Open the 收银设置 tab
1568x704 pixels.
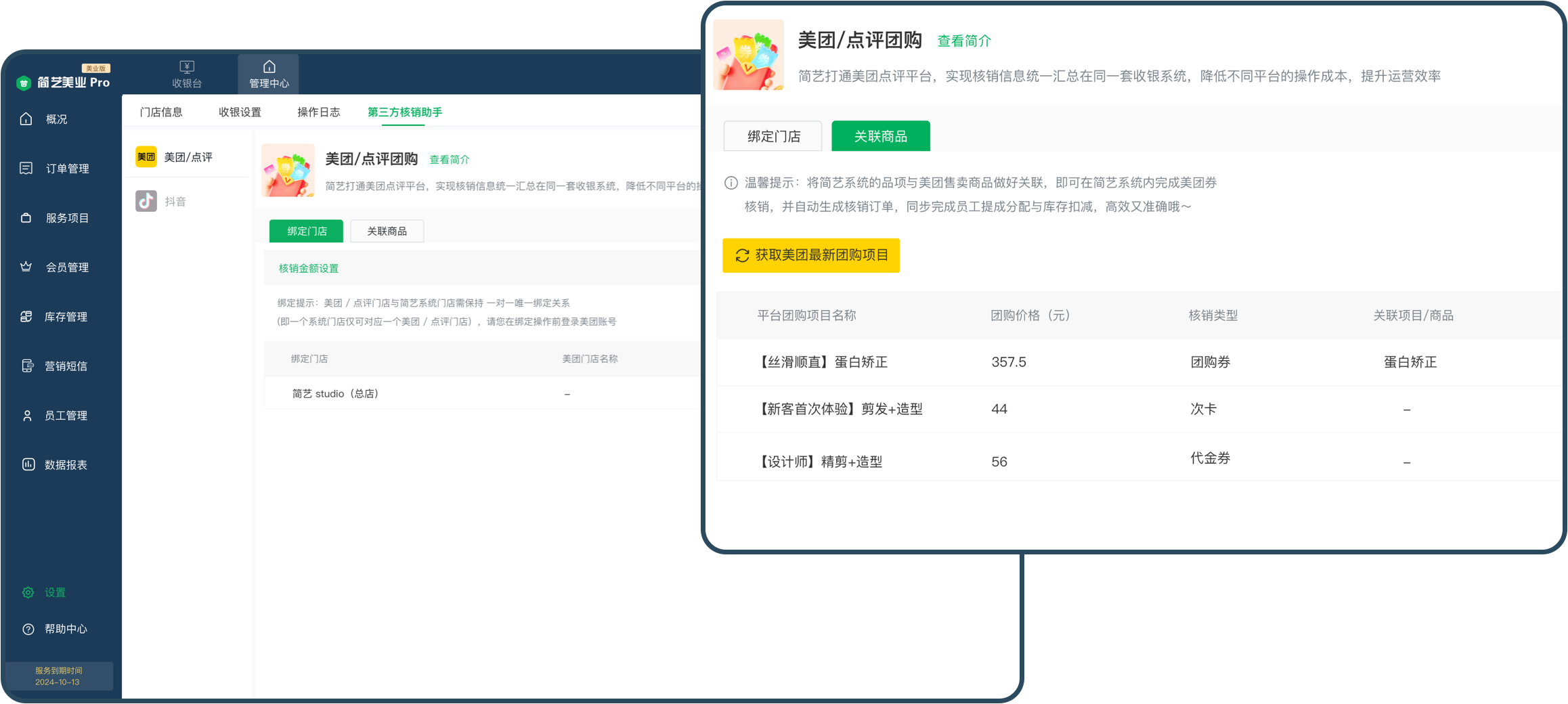tap(240, 112)
